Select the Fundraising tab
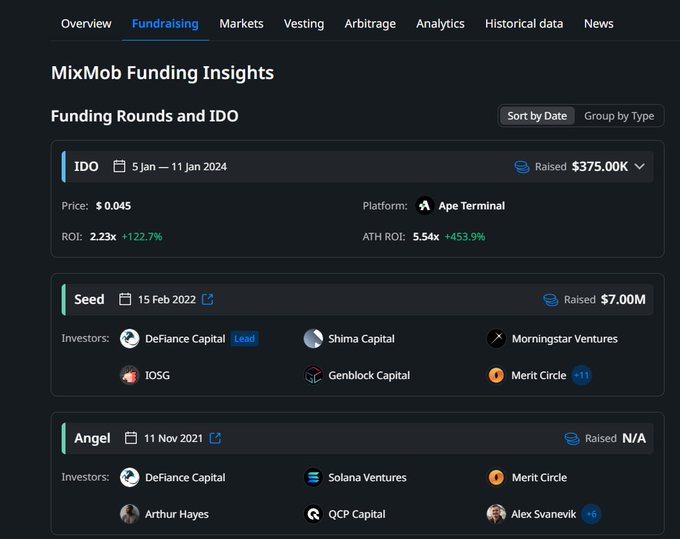This screenshot has height=539, width=680. click(x=165, y=23)
